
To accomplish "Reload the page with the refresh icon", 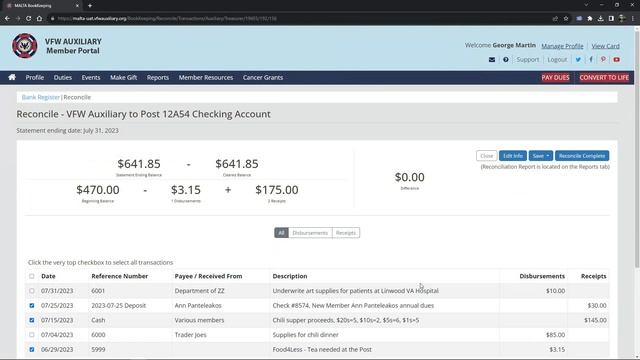I will 28,18.
